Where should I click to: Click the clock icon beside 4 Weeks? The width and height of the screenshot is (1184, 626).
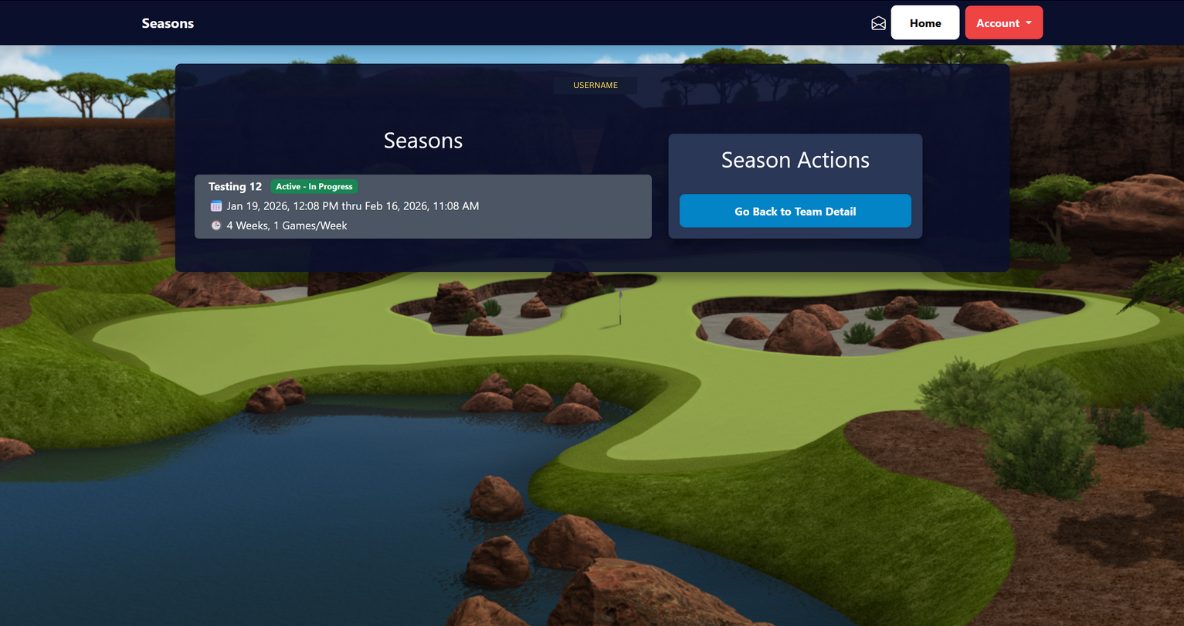click(216, 226)
